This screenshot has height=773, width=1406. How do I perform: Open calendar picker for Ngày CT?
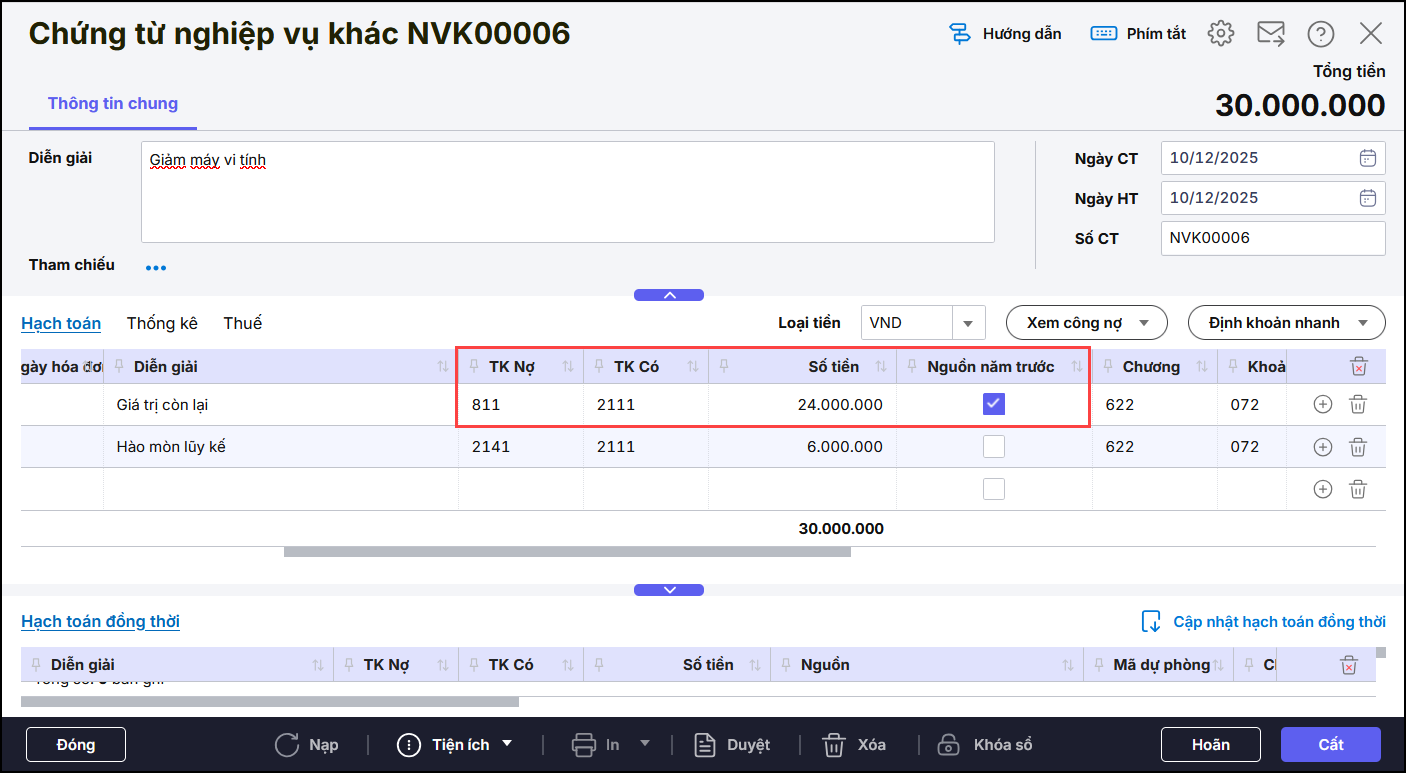tap(1367, 158)
